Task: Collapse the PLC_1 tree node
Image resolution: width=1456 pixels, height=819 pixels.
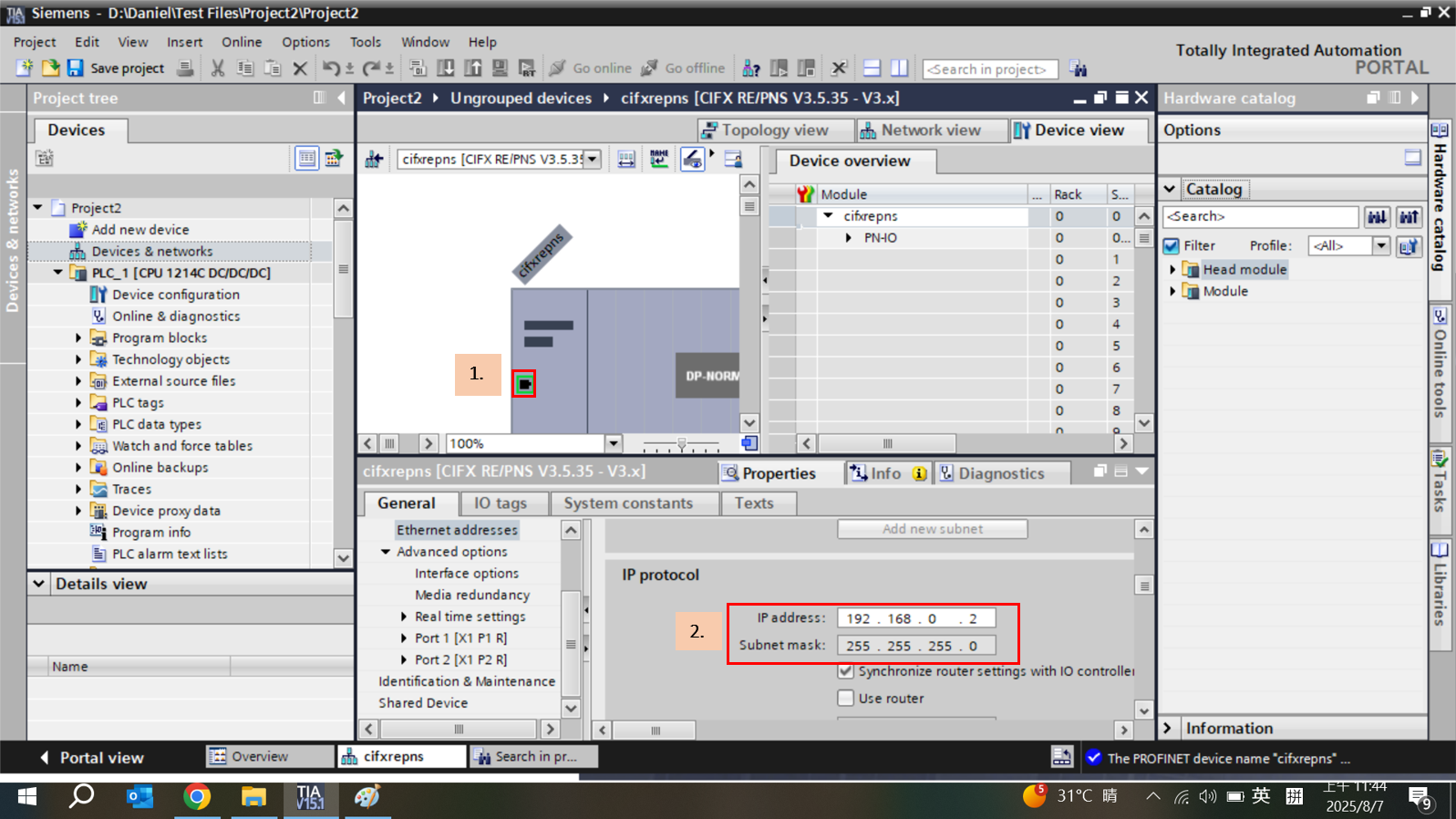Action: 57,273
